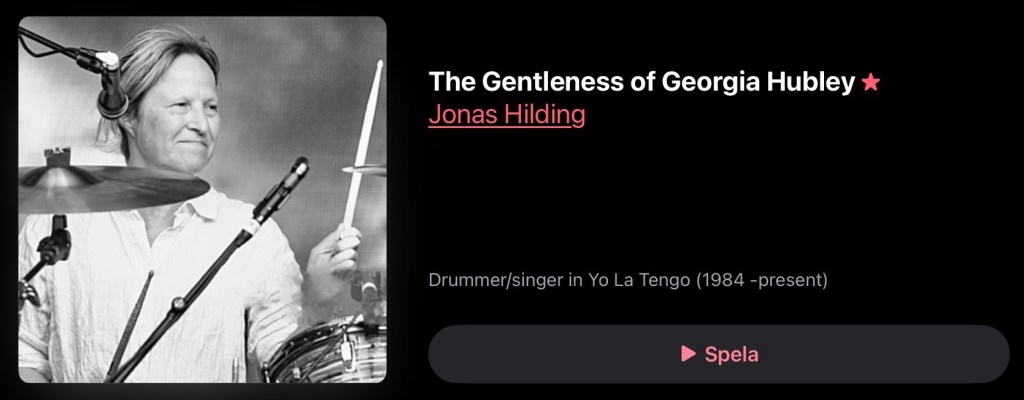The width and height of the screenshot is (1024, 400).
Task: Click the snare drum in the cover photo
Action: [325, 353]
